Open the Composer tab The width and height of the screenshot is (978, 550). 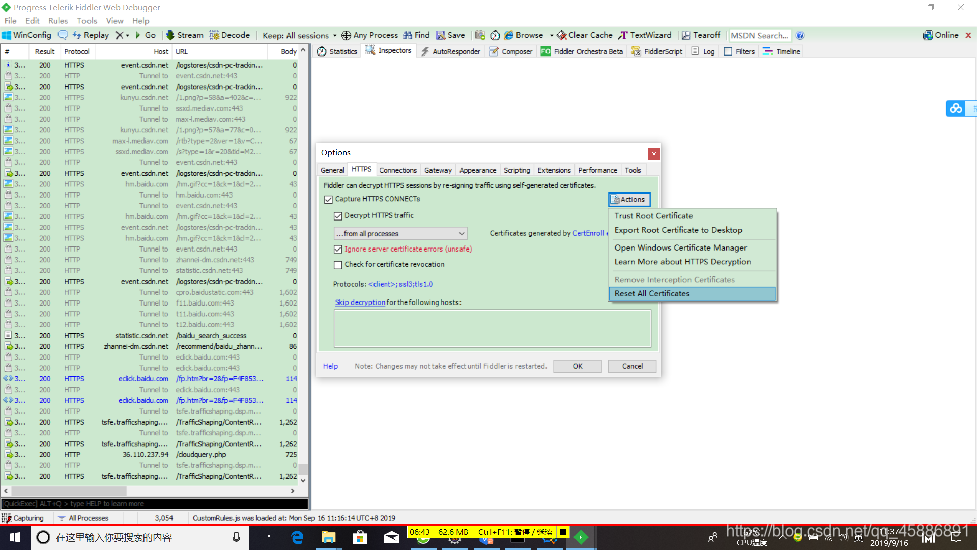(511, 52)
